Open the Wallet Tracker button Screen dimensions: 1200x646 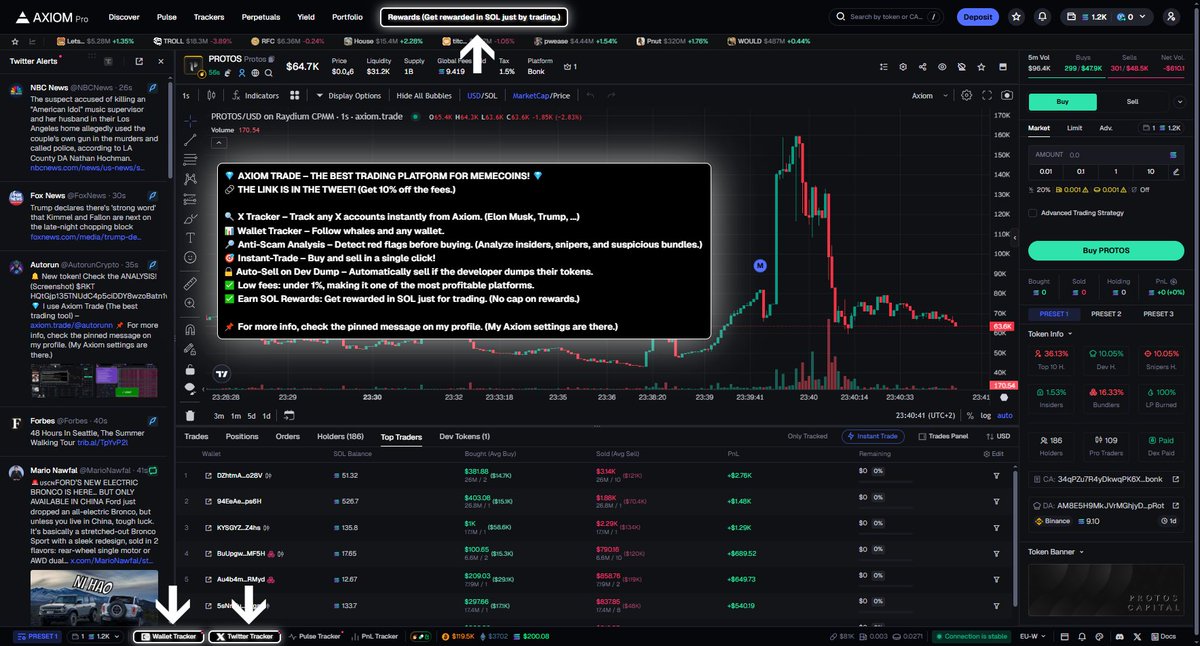pos(168,636)
